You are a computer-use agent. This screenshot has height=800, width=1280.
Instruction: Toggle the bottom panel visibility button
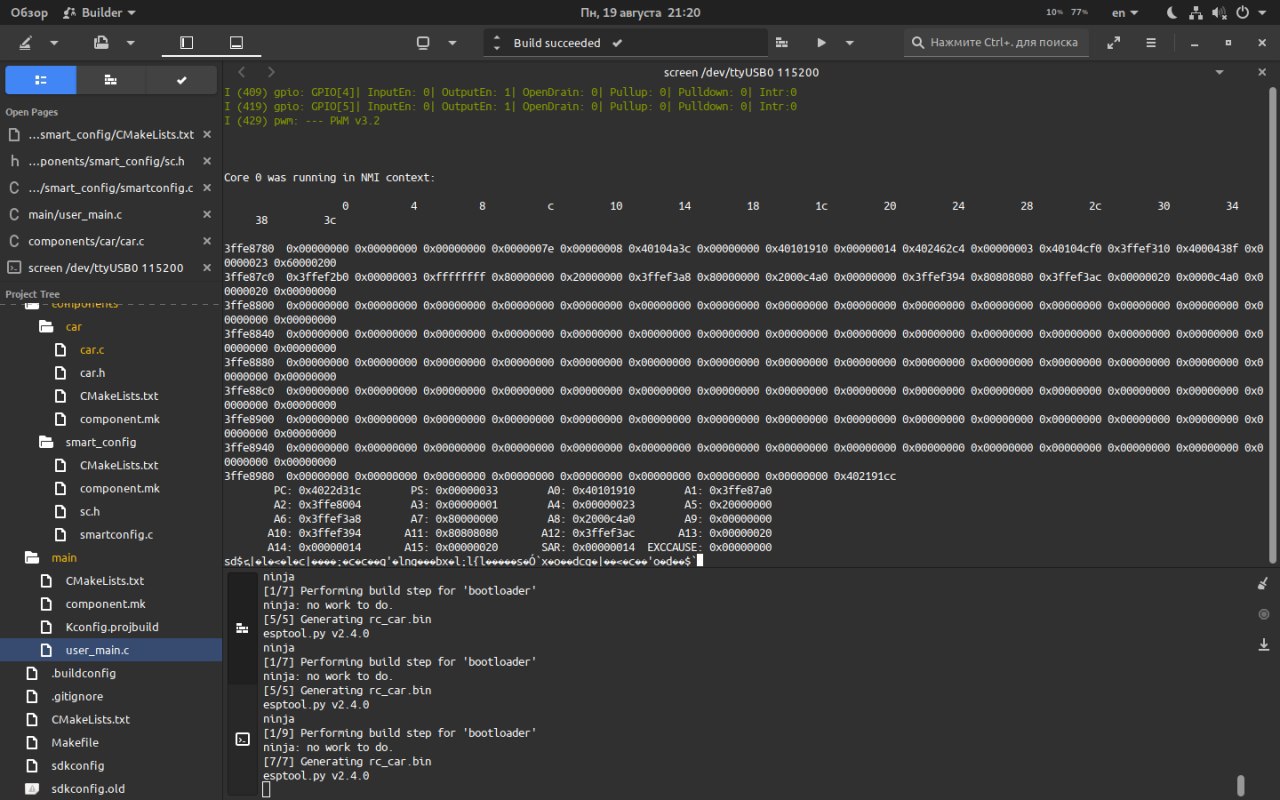pyautogui.click(x=236, y=43)
